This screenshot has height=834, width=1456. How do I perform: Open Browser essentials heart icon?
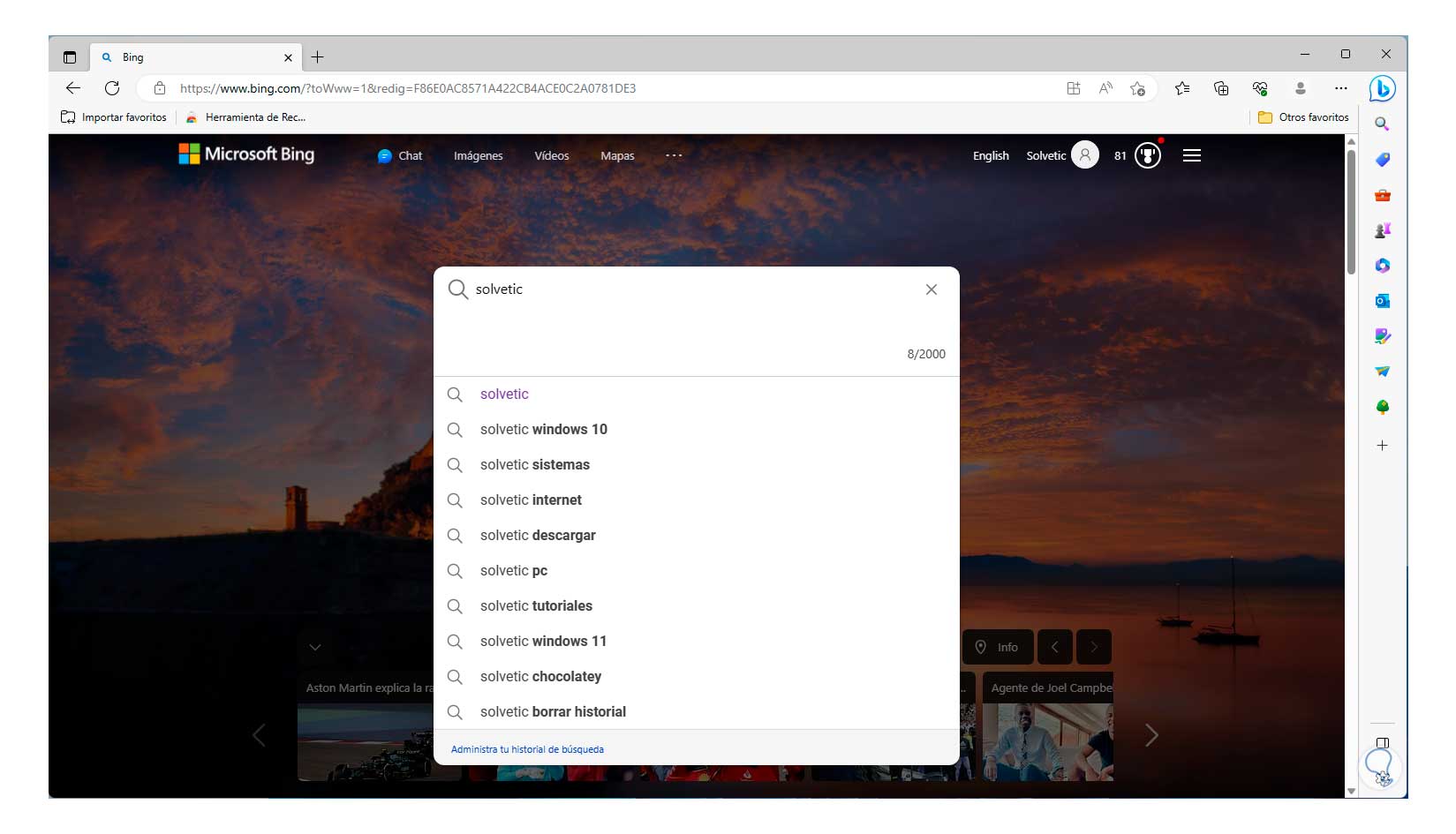tap(1260, 88)
